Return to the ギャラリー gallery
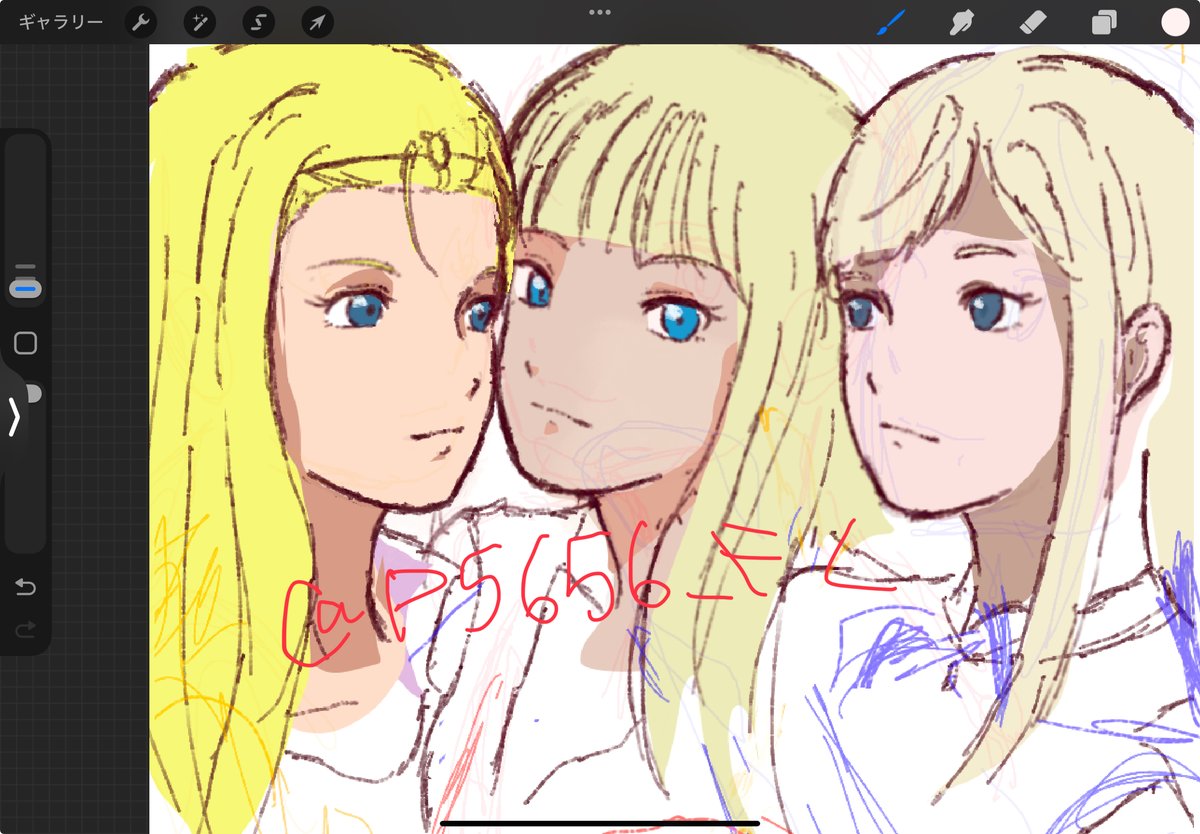Viewport: 1200px width, 834px height. pyautogui.click(x=60, y=22)
